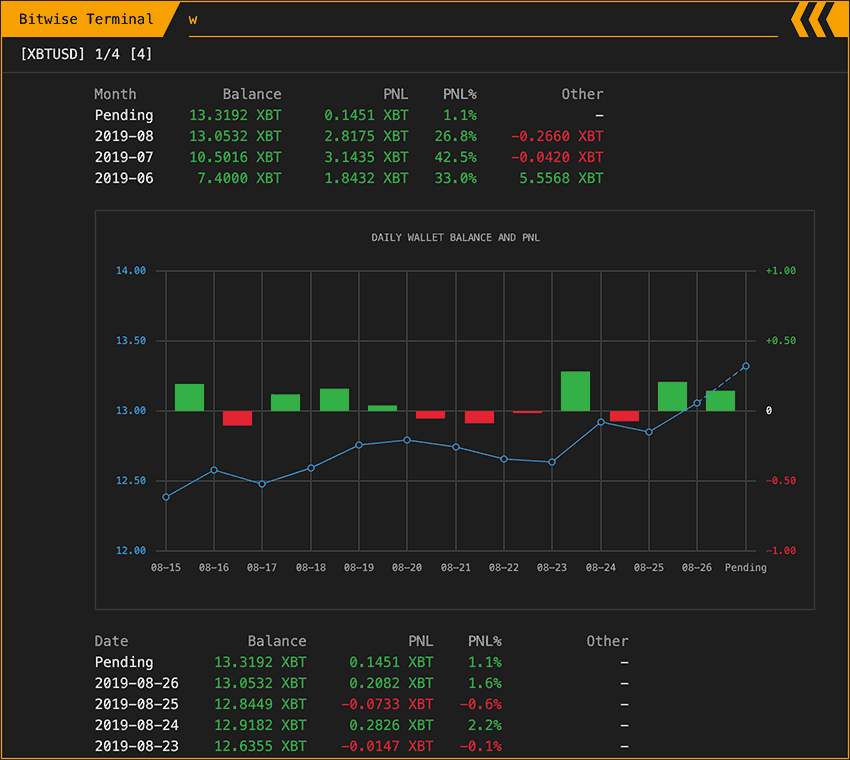Click the 42.5% PNL percentage

click(455, 158)
